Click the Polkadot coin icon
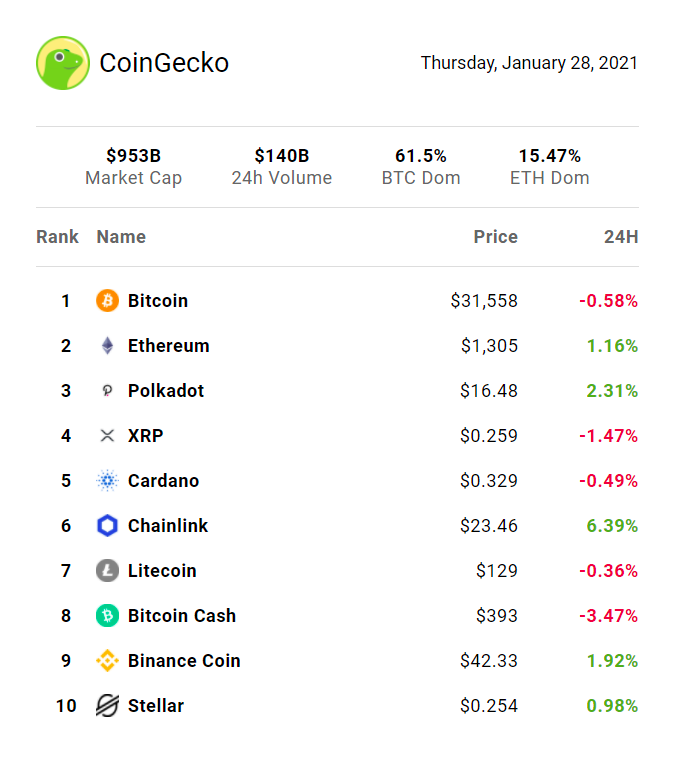The height and width of the screenshot is (775, 674). click(107, 391)
